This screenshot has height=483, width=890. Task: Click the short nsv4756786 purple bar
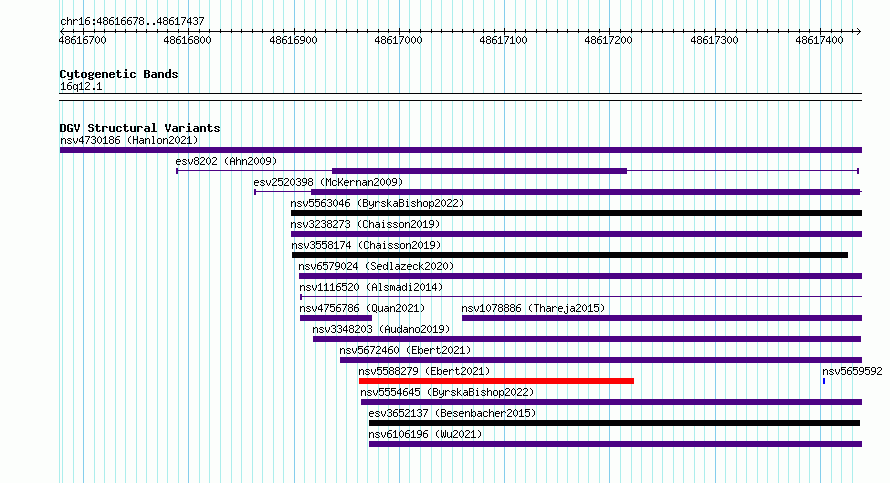pos(336,318)
